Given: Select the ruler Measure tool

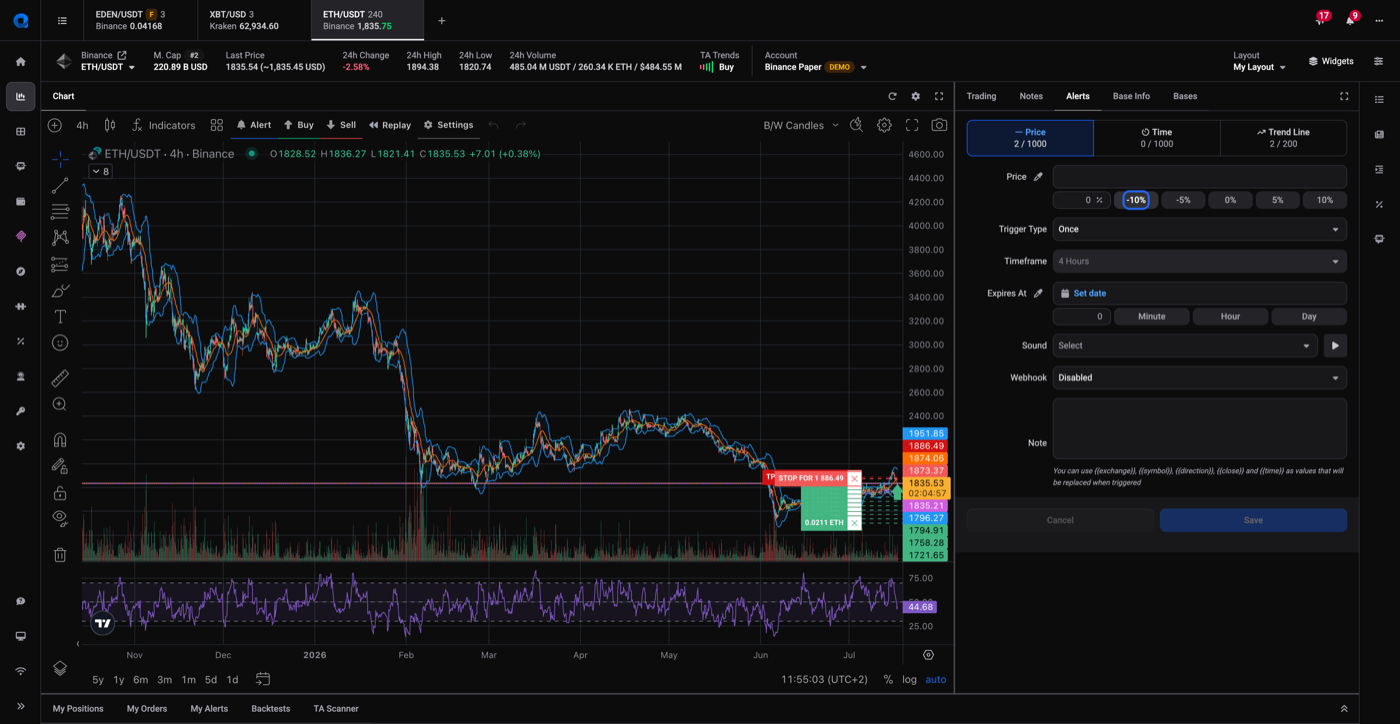Looking at the screenshot, I should 60,378.
